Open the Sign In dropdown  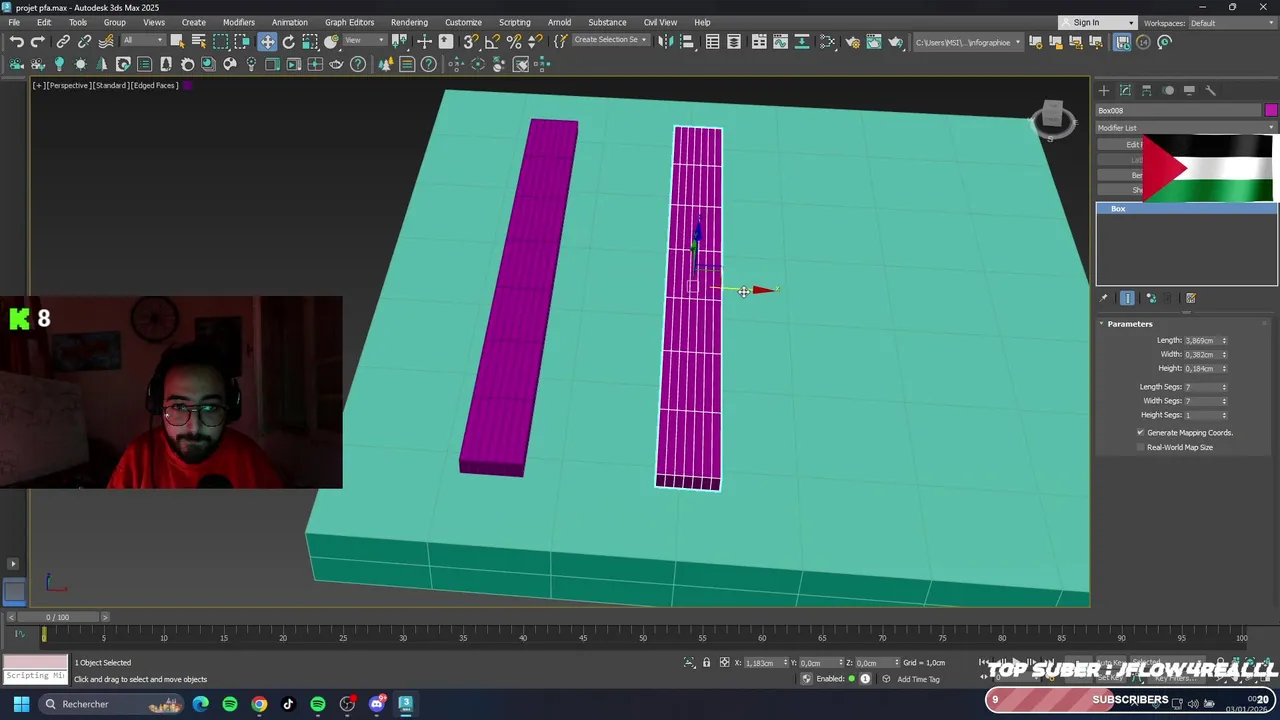pos(1098,23)
